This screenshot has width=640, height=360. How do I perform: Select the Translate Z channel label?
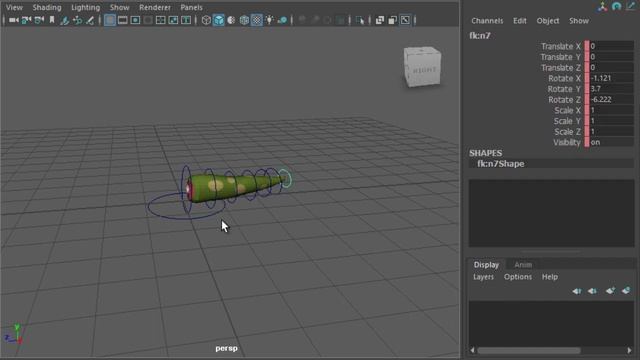point(560,67)
